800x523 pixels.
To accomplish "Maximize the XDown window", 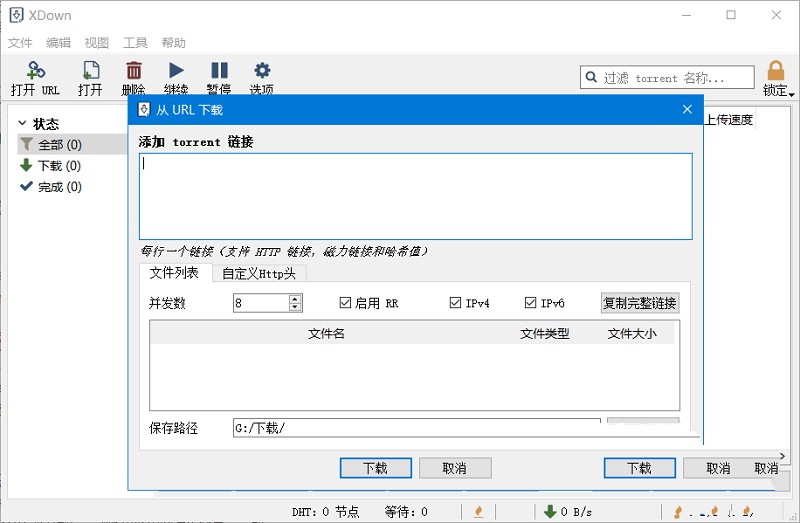I will point(731,15).
